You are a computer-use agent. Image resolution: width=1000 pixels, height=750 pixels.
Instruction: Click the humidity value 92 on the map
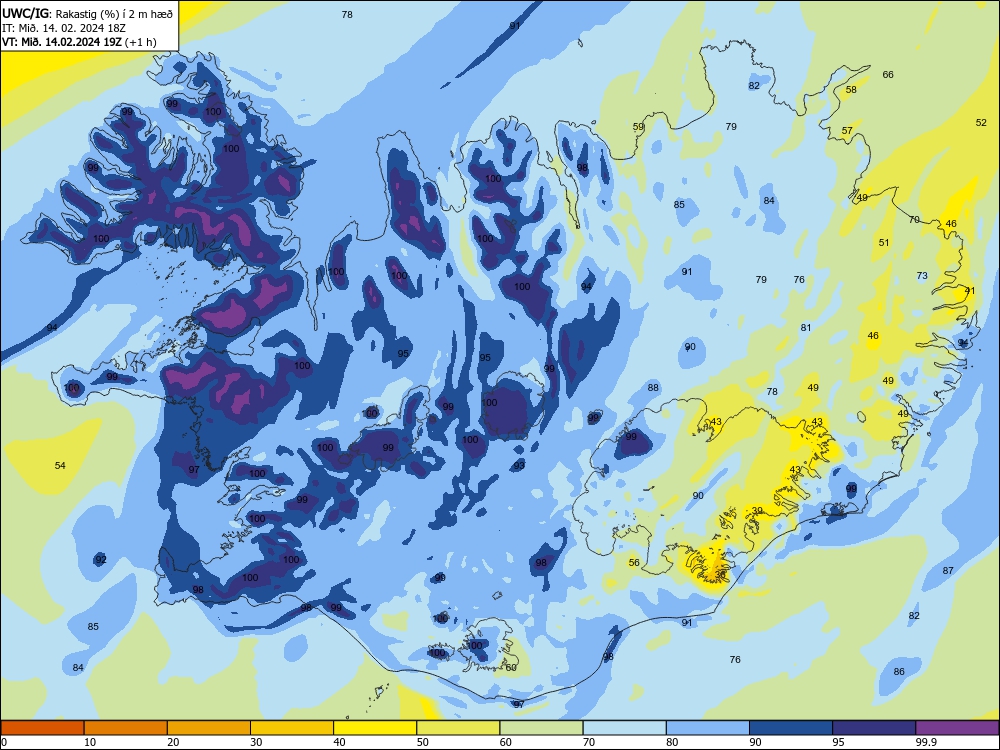coord(101,560)
